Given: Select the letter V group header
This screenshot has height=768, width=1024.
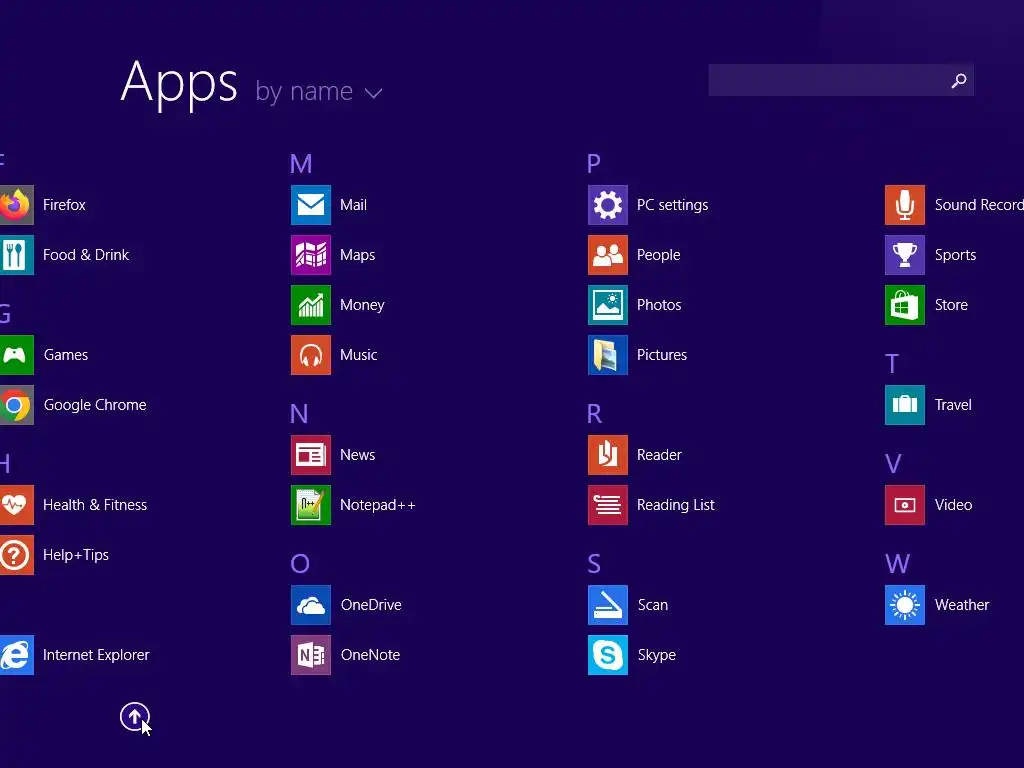Looking at the screenshot, I should [x=893, y=464].
